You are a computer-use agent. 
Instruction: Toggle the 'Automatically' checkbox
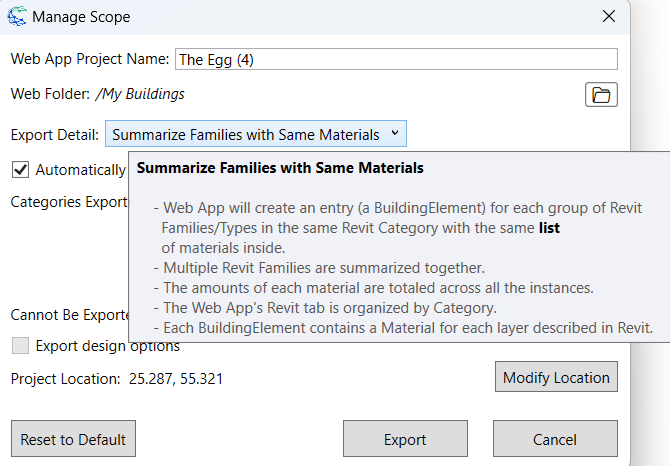pos(20,170)
